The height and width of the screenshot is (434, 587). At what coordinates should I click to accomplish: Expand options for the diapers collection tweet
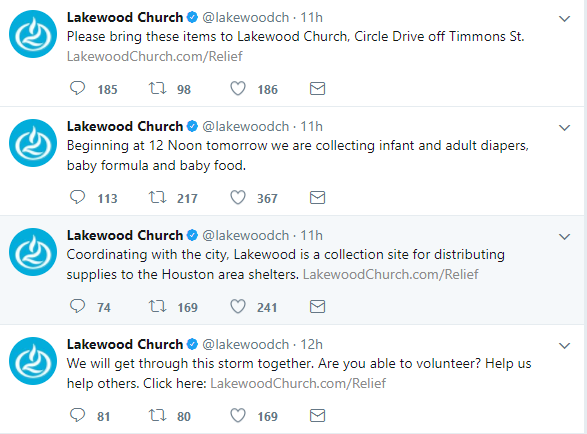(564, 128)
